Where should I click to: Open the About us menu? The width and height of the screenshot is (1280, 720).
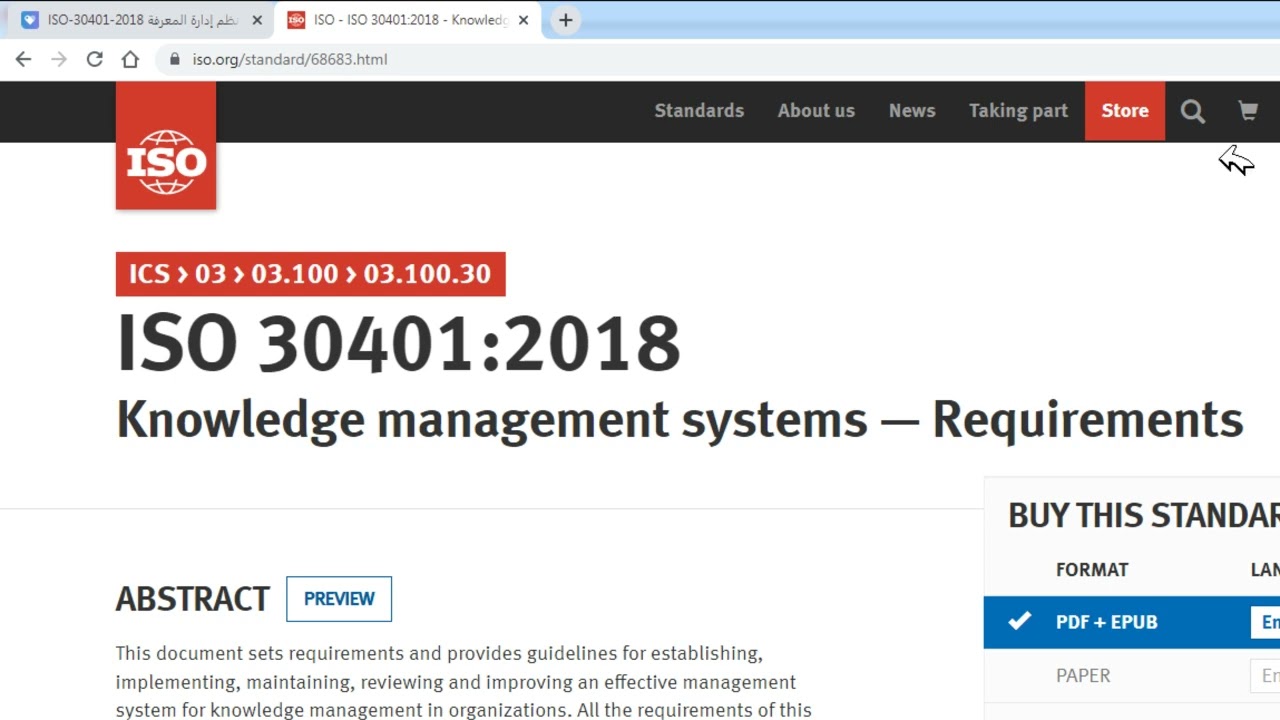tap(816, 111)
